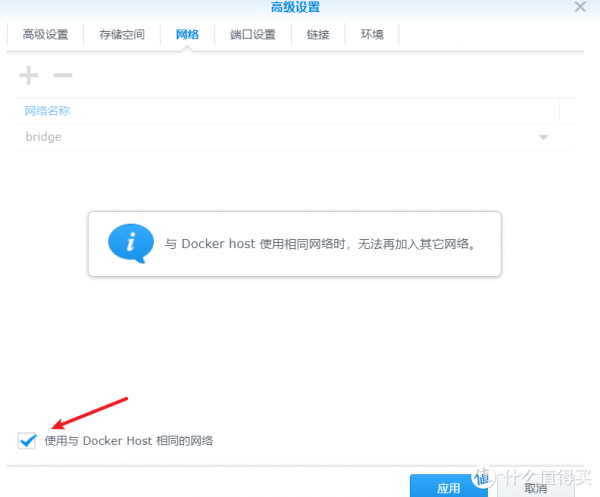Viewport: 600px width, 497px height.
Task: Click the minus icon to remove network
Action: pos(62,75)
